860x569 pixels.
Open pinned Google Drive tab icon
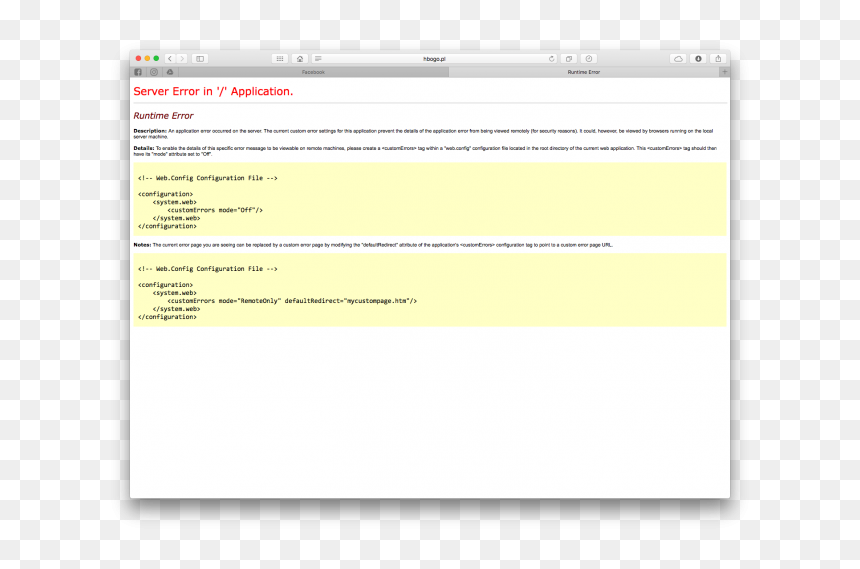[170, 72]
